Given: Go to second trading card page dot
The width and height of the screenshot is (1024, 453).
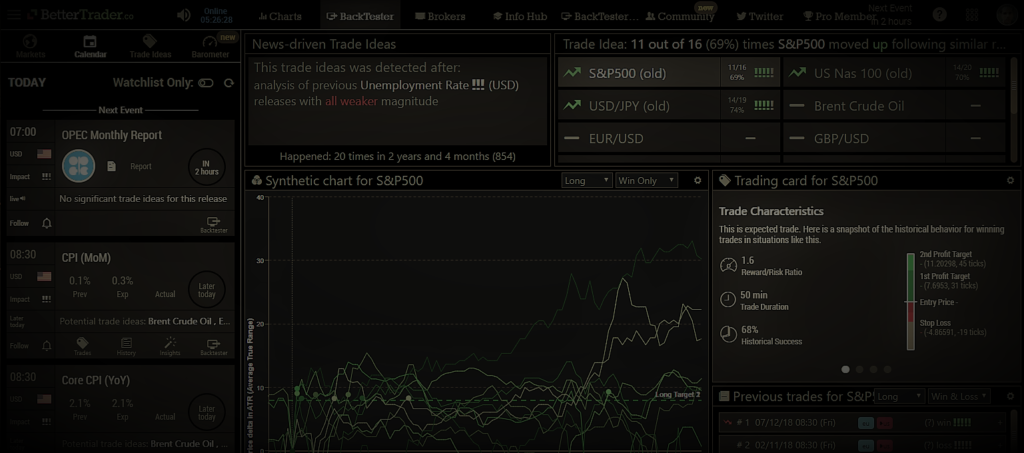Looking at the screenshot, I should pos(859,369).
